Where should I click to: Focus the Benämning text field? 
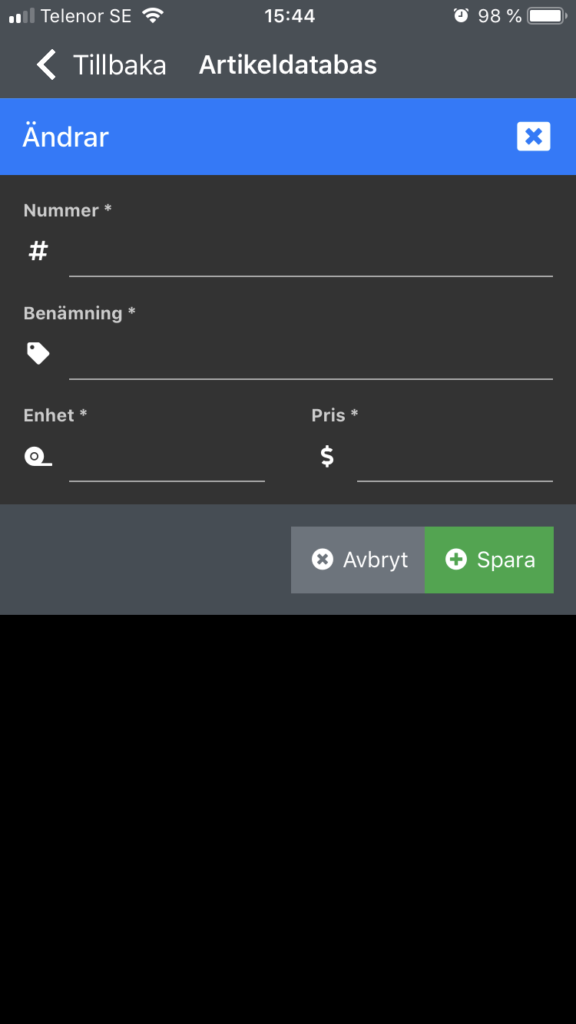(311, 356)
